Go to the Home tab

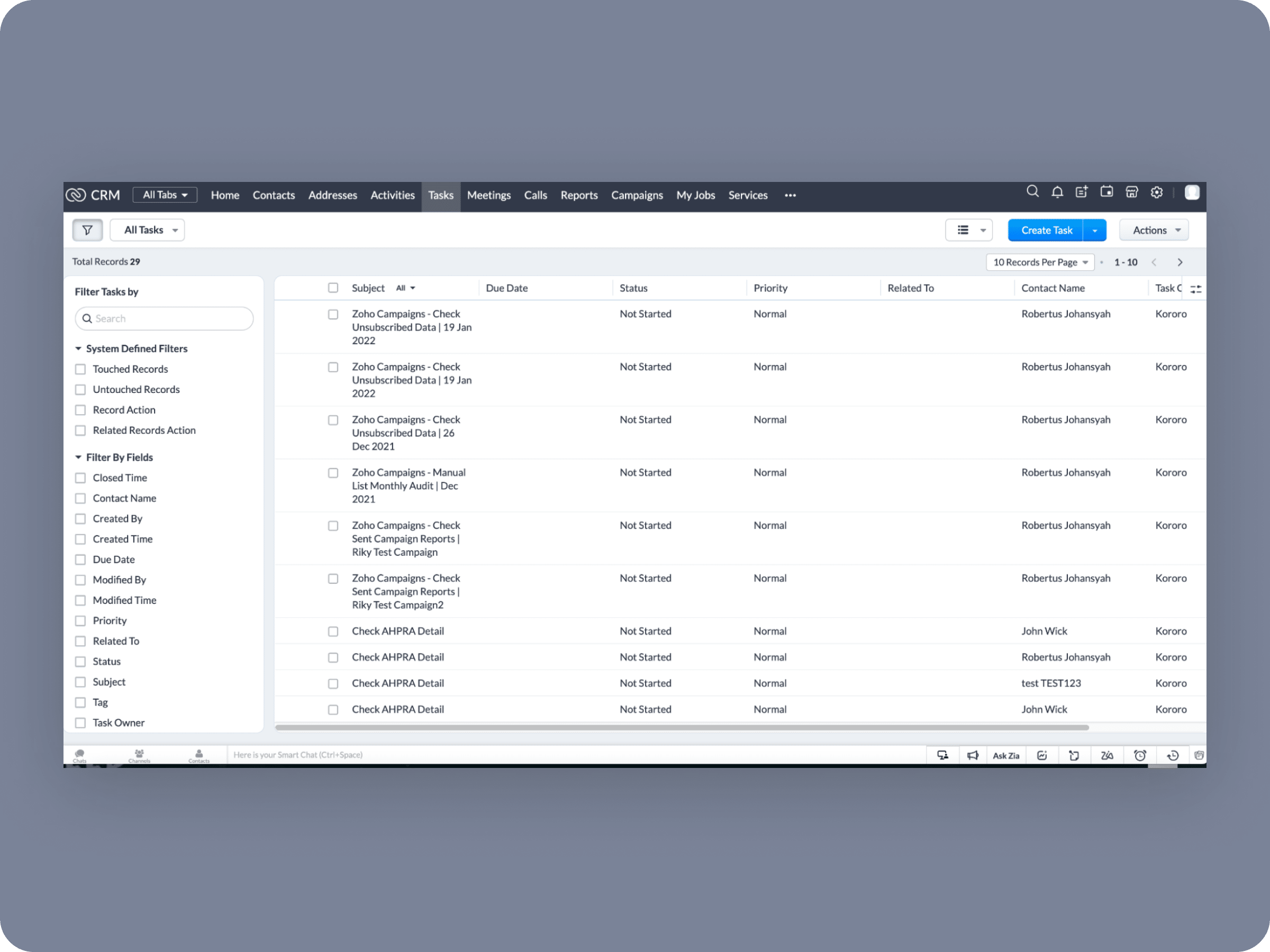pos(225,195)
